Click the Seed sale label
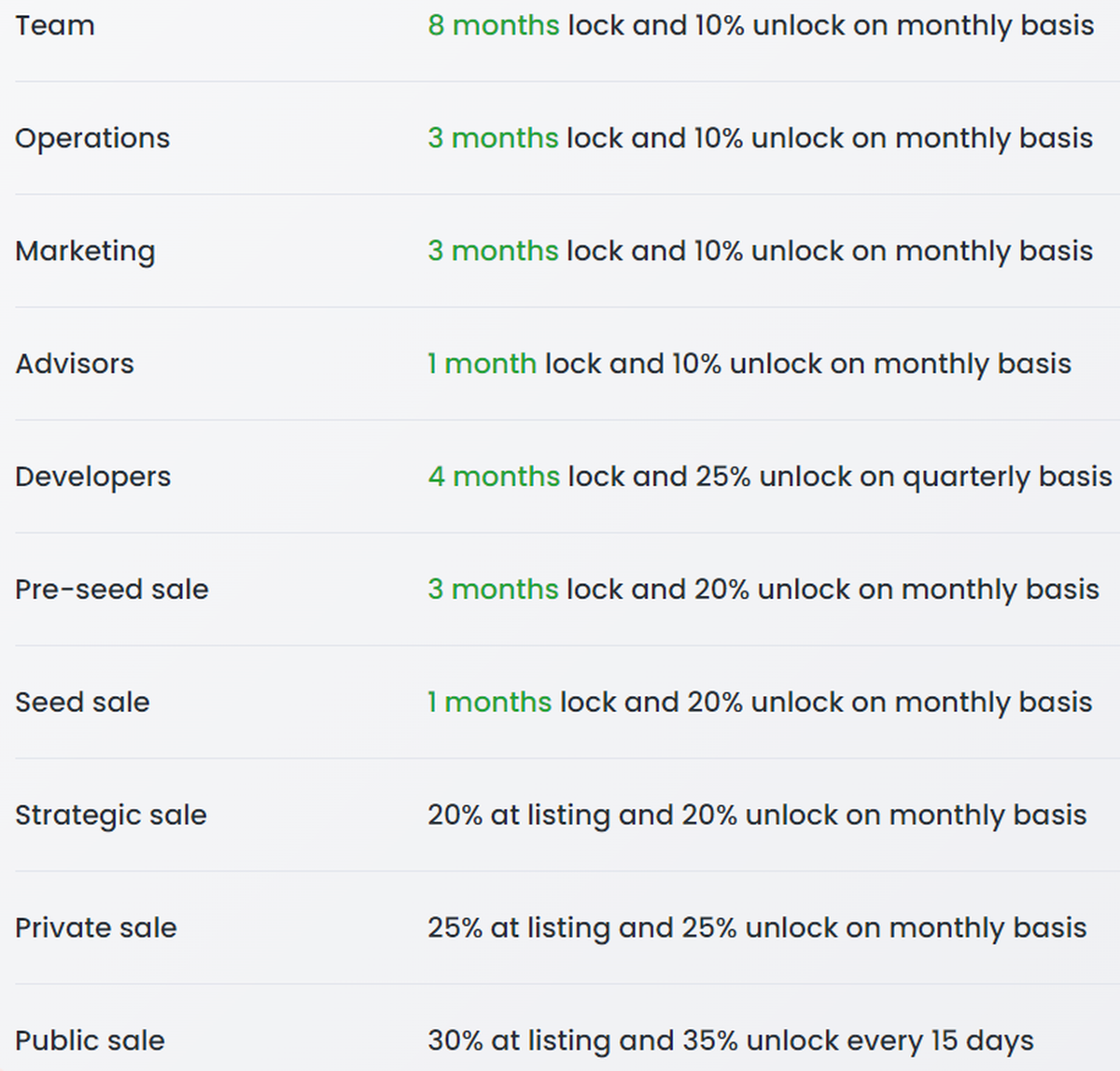The image size is (1120, 1071). [82, 702]
